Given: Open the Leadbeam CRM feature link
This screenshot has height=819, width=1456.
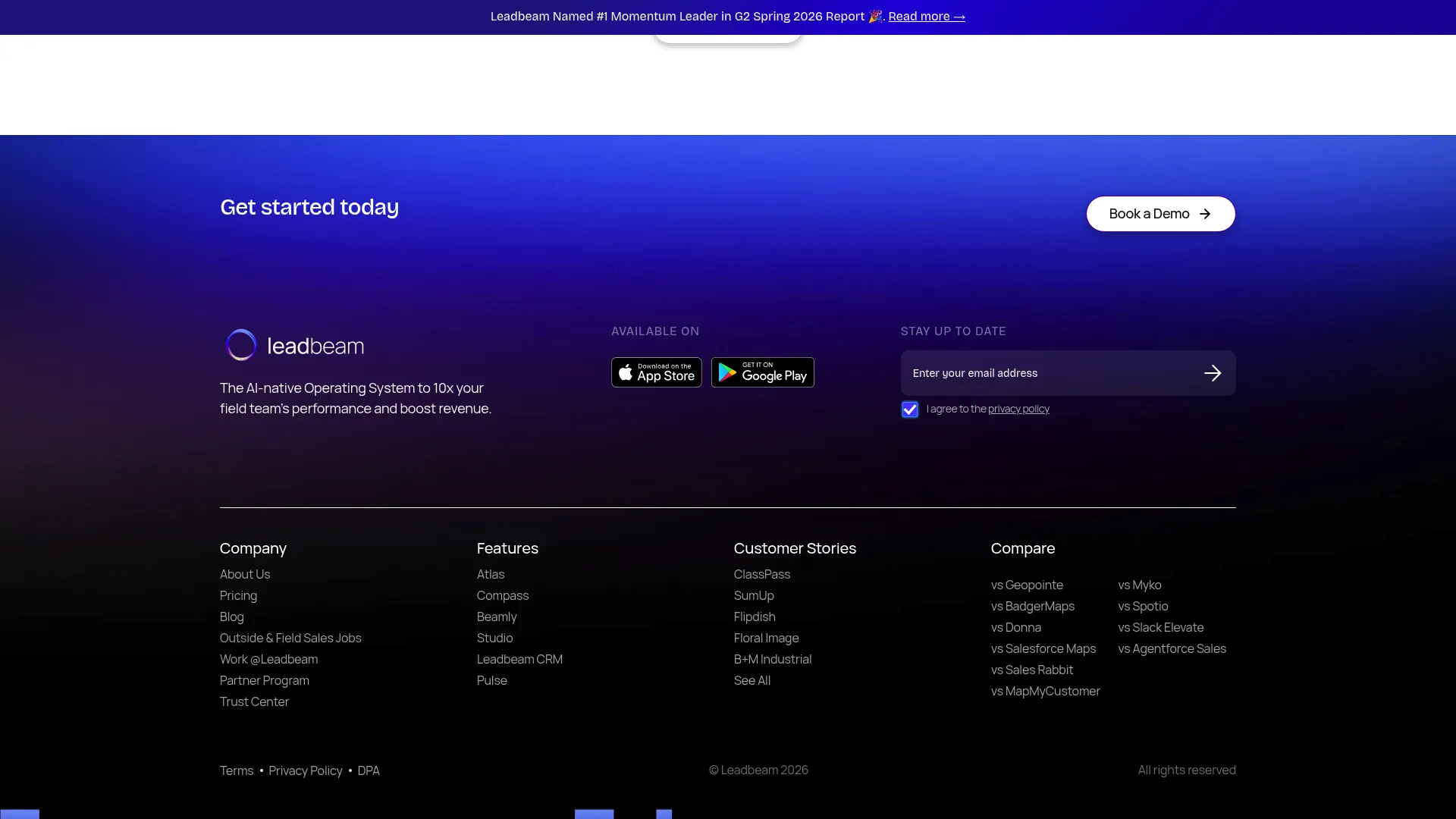Looking at the screenshot, I should [x=519, y=660].
